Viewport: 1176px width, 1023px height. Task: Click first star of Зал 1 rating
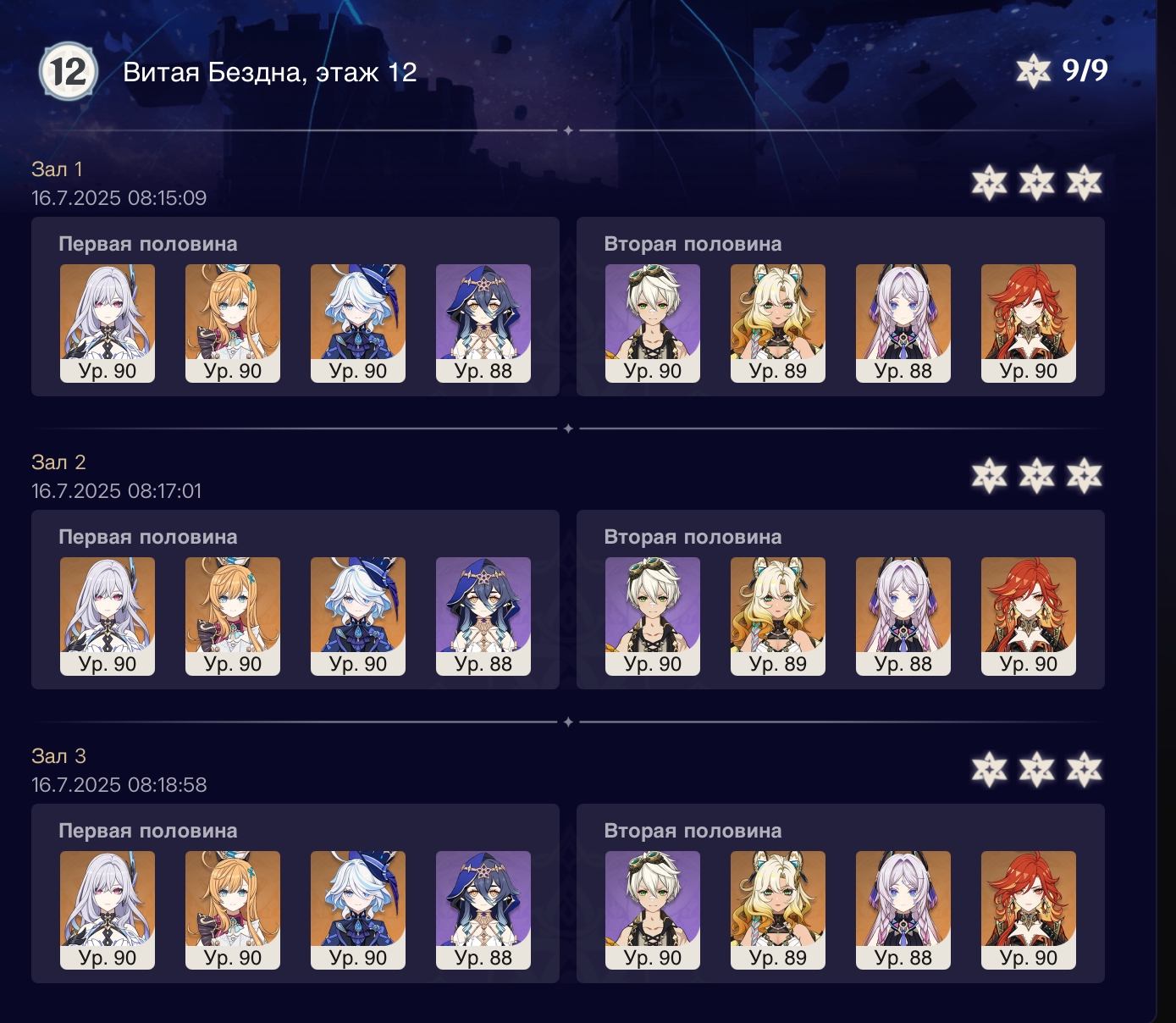pos(989,183)
